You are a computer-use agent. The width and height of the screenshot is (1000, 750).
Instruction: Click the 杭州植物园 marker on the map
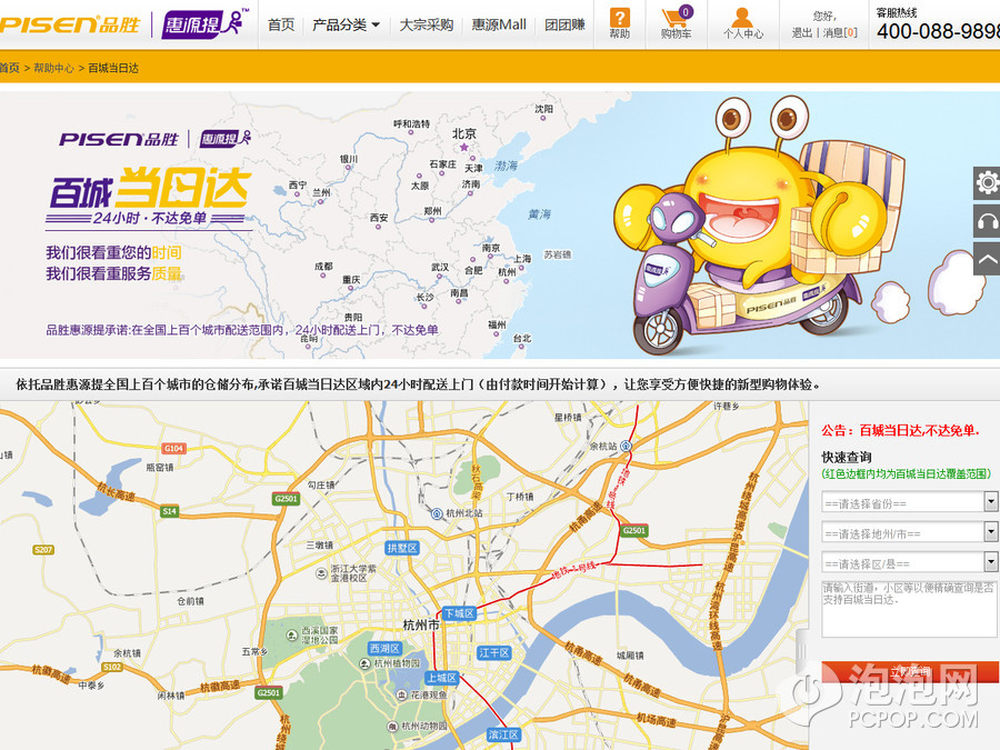[x=365, y=664]
